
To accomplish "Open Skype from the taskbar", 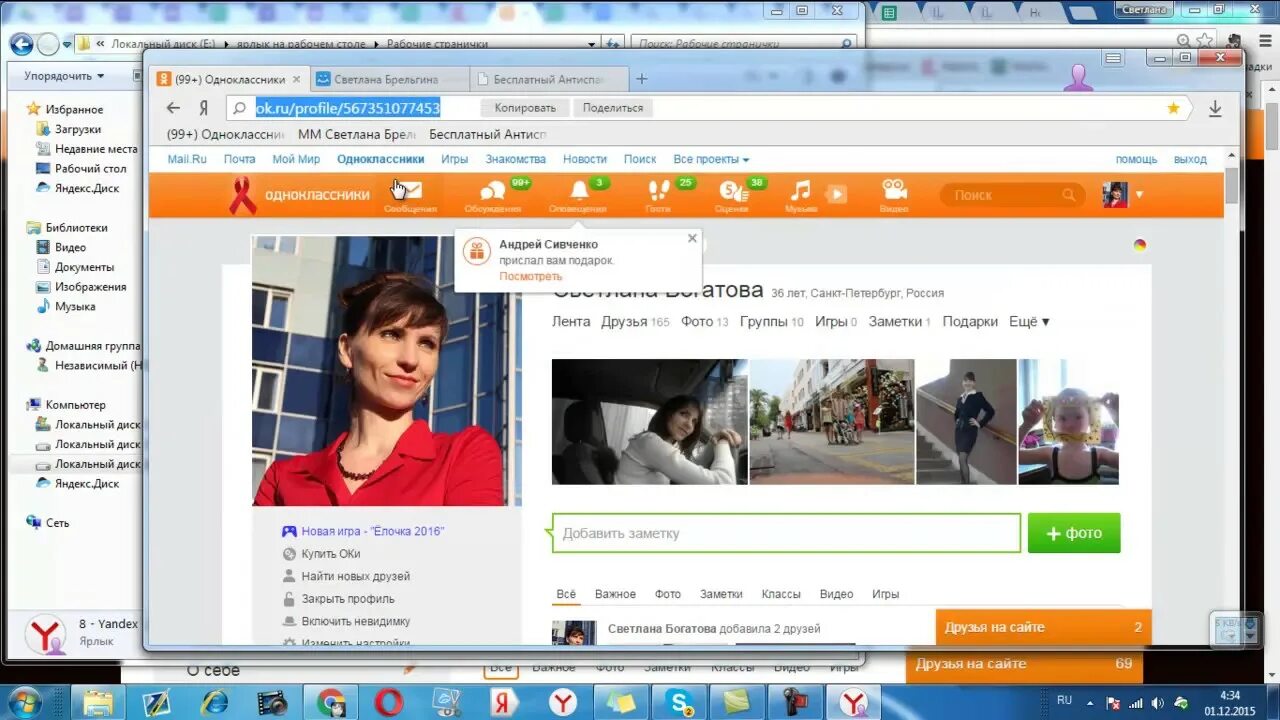I will (678, 703).
